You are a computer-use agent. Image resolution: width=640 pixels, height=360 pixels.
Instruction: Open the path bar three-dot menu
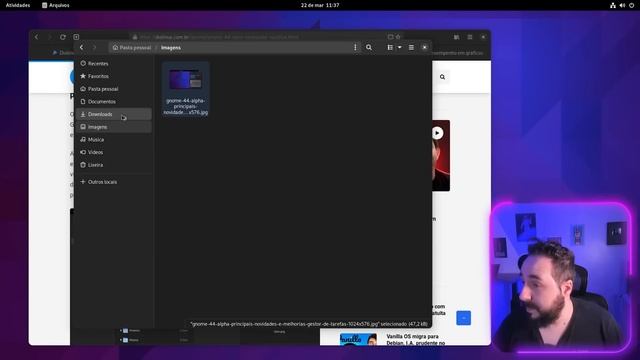coord(355,47)
